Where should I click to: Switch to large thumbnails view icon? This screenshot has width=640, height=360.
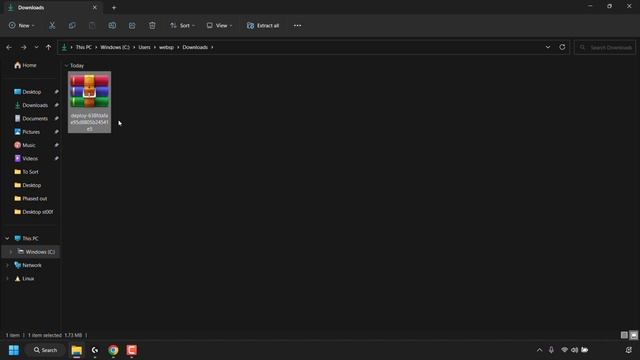633,335
